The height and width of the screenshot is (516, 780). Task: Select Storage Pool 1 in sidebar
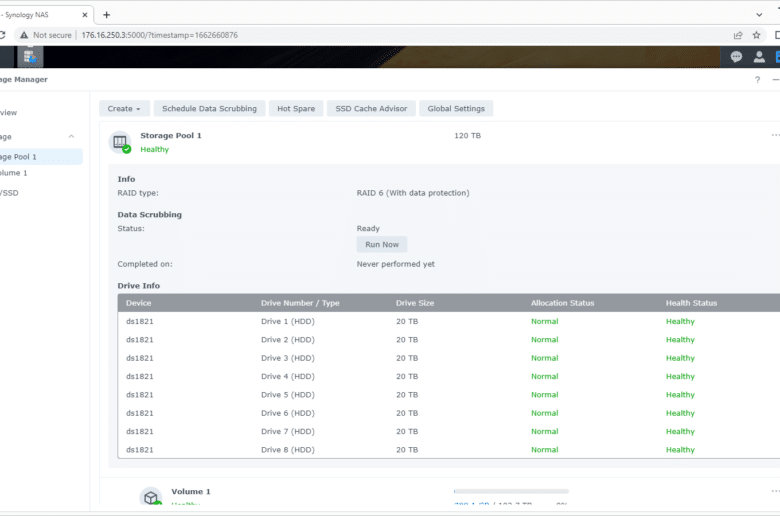click(x=40, y=157)
